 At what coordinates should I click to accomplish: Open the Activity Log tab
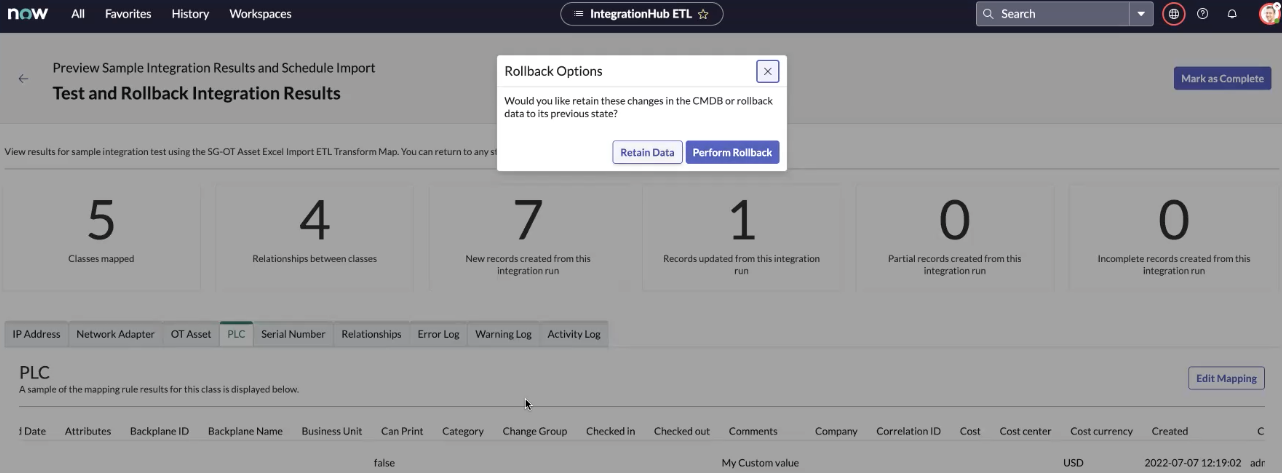coord(574,334)
